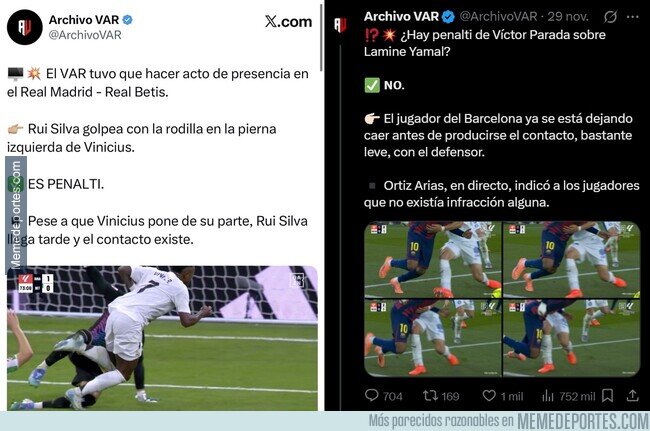Click the reply comment icon with 704
This screenshot has height=431, width=650.
point(371,395)
